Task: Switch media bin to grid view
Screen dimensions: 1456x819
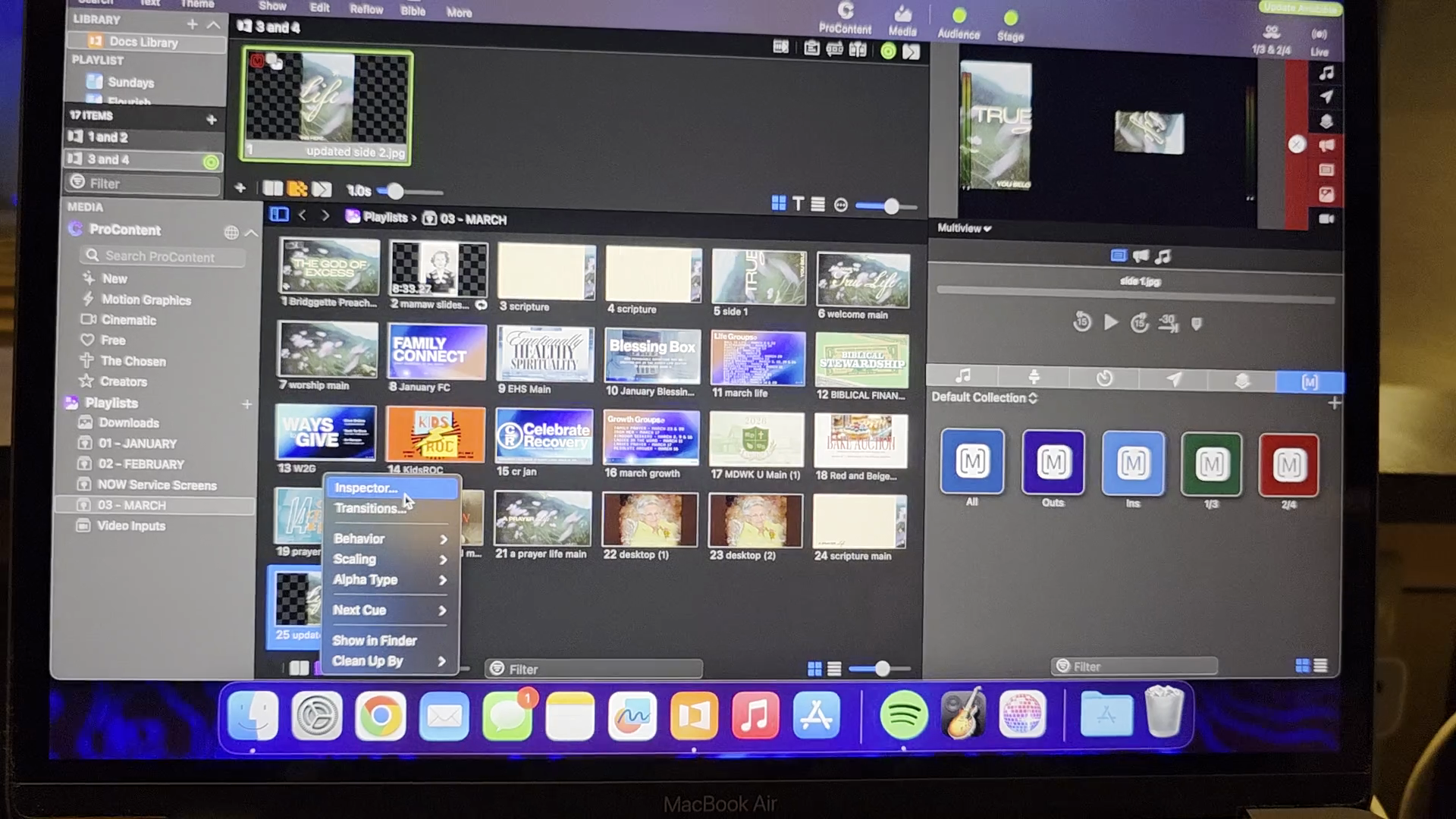Action: coord(814,668)
